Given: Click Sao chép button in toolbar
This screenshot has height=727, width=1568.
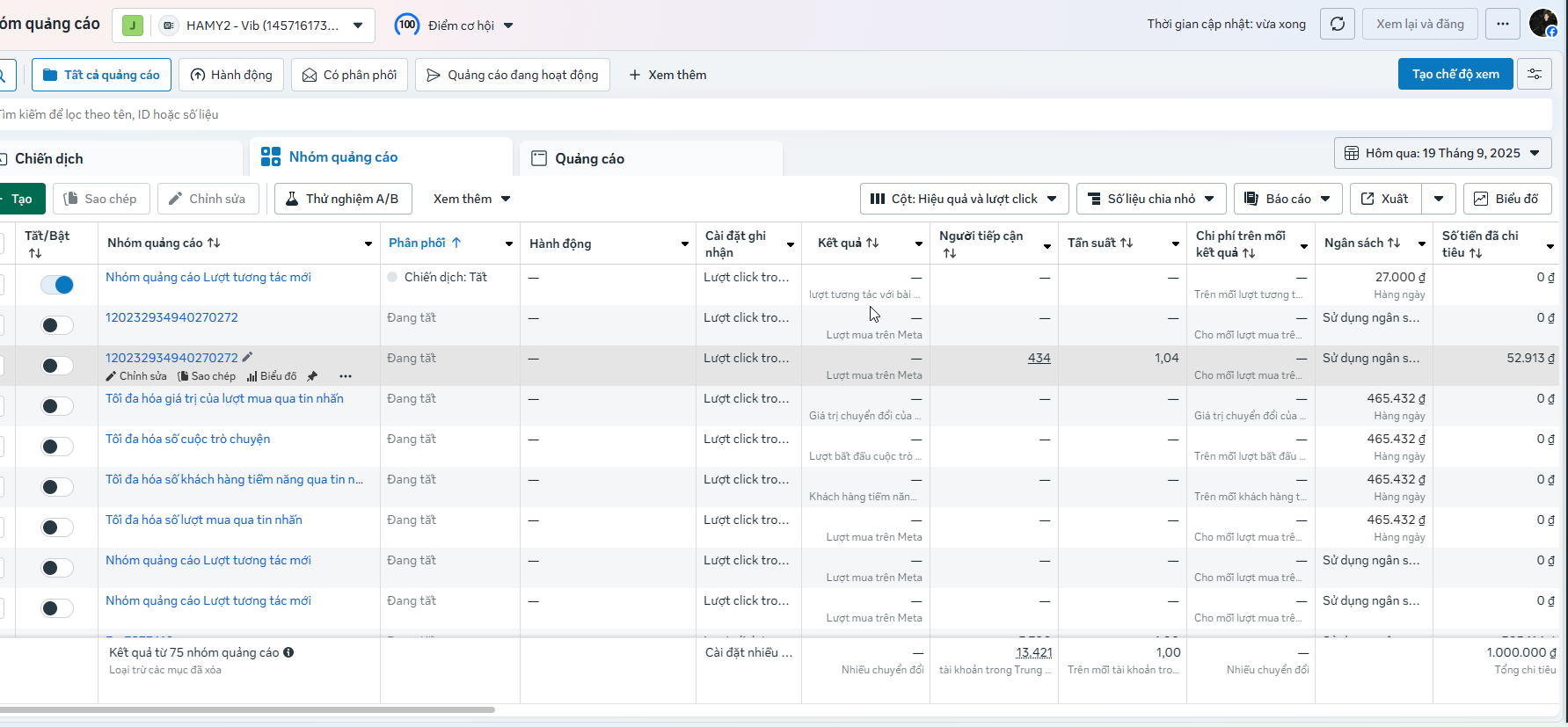Looking at the screenshot, I should [x=101, y=199].
